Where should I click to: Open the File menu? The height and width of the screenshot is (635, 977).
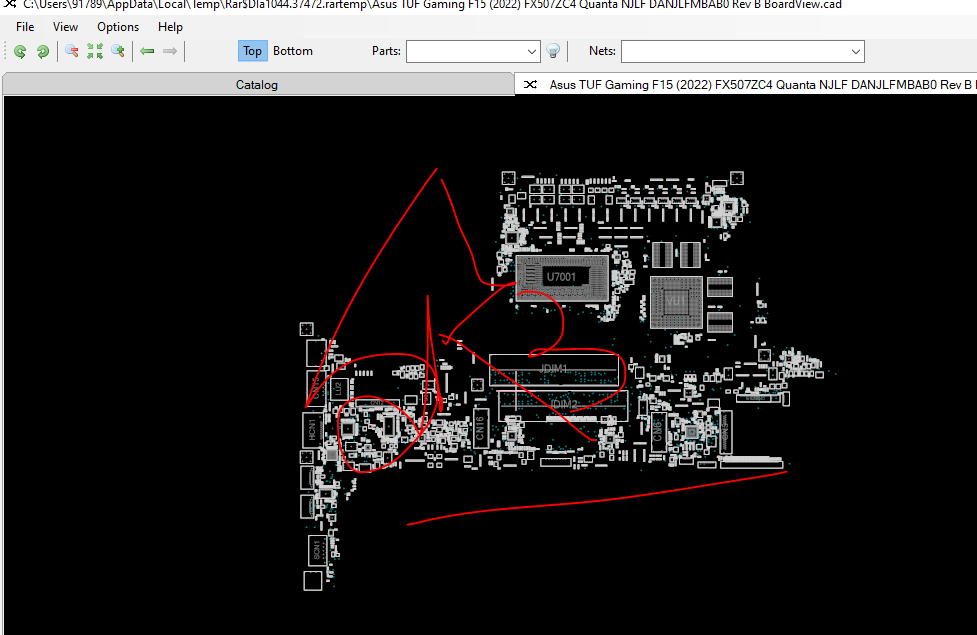[x=25, y=27]
